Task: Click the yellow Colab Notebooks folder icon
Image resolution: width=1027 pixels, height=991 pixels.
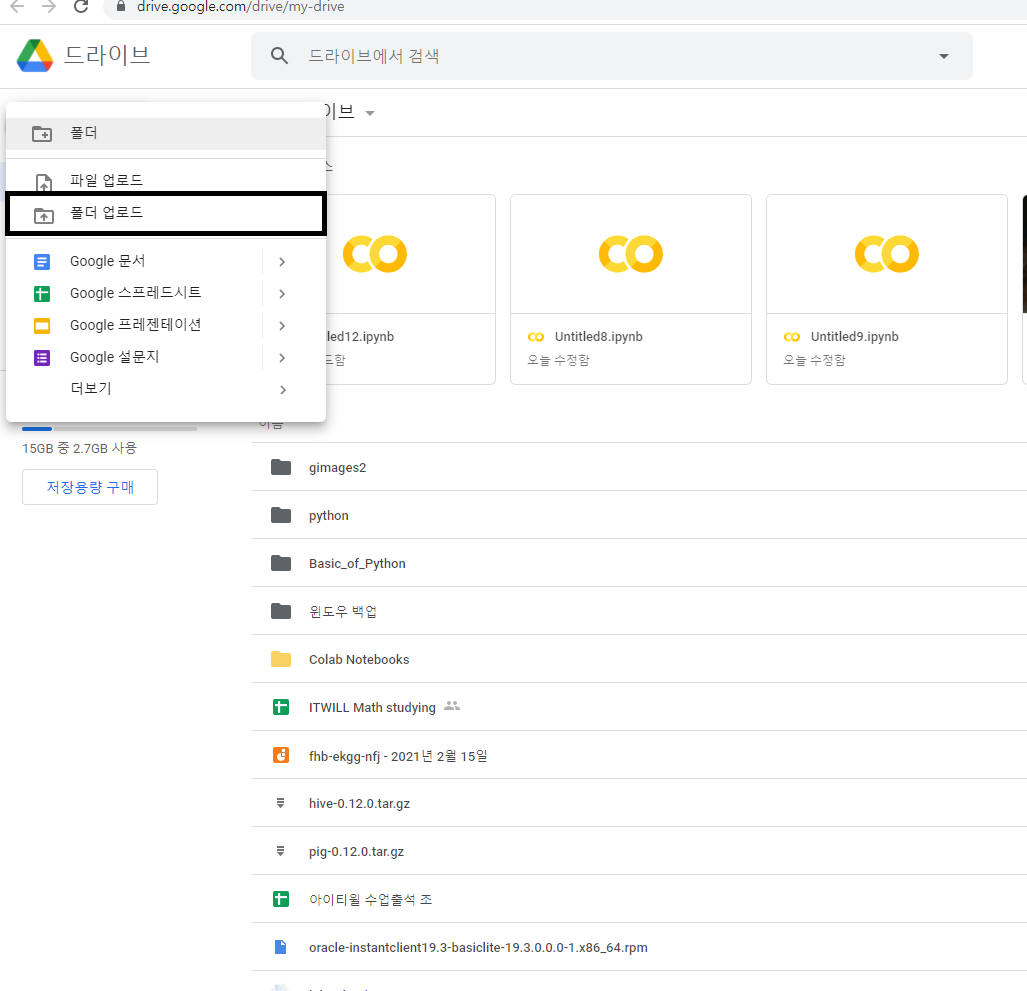Action: tap(281, 659)
